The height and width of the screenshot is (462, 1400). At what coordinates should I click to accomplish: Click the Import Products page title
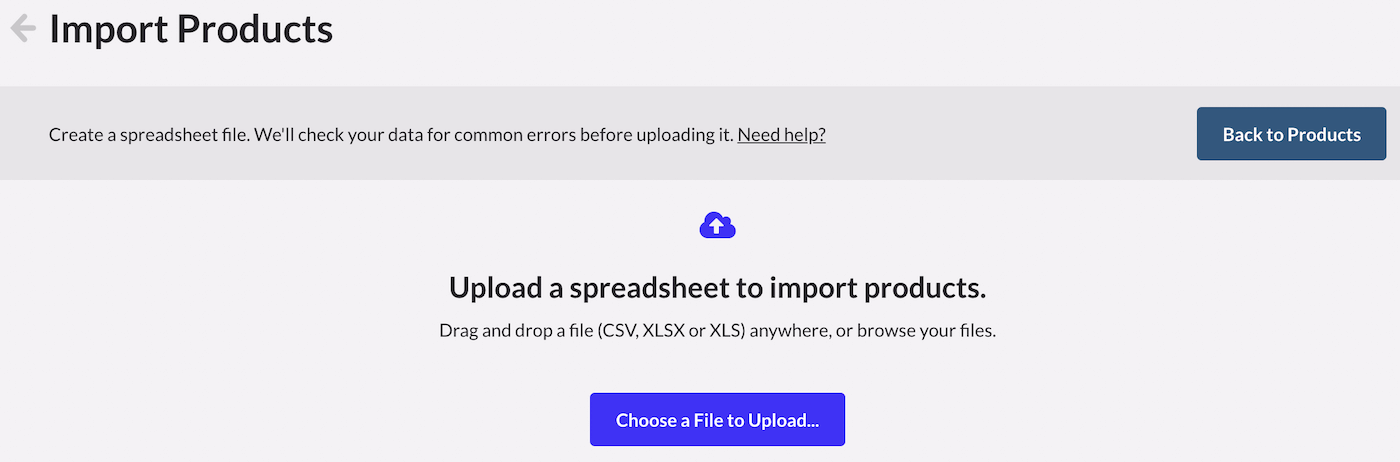191,29
